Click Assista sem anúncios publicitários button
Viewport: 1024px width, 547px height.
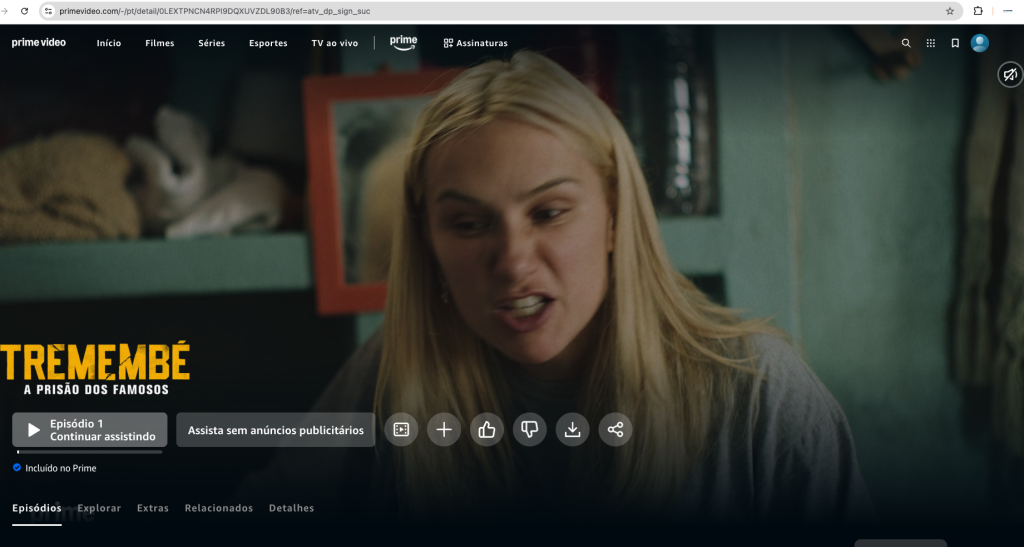coord(276,430)
